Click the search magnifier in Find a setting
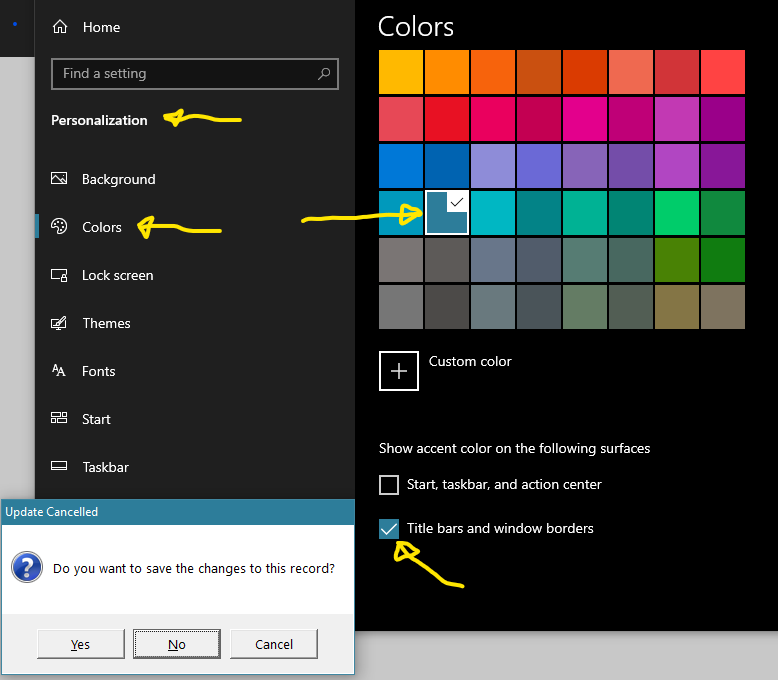 [323, 73]
